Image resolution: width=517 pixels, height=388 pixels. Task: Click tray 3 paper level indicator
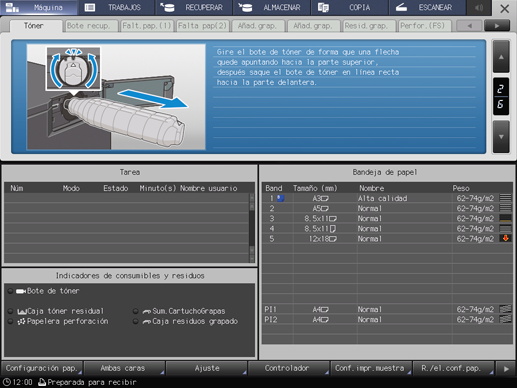[x=506, y=218]
